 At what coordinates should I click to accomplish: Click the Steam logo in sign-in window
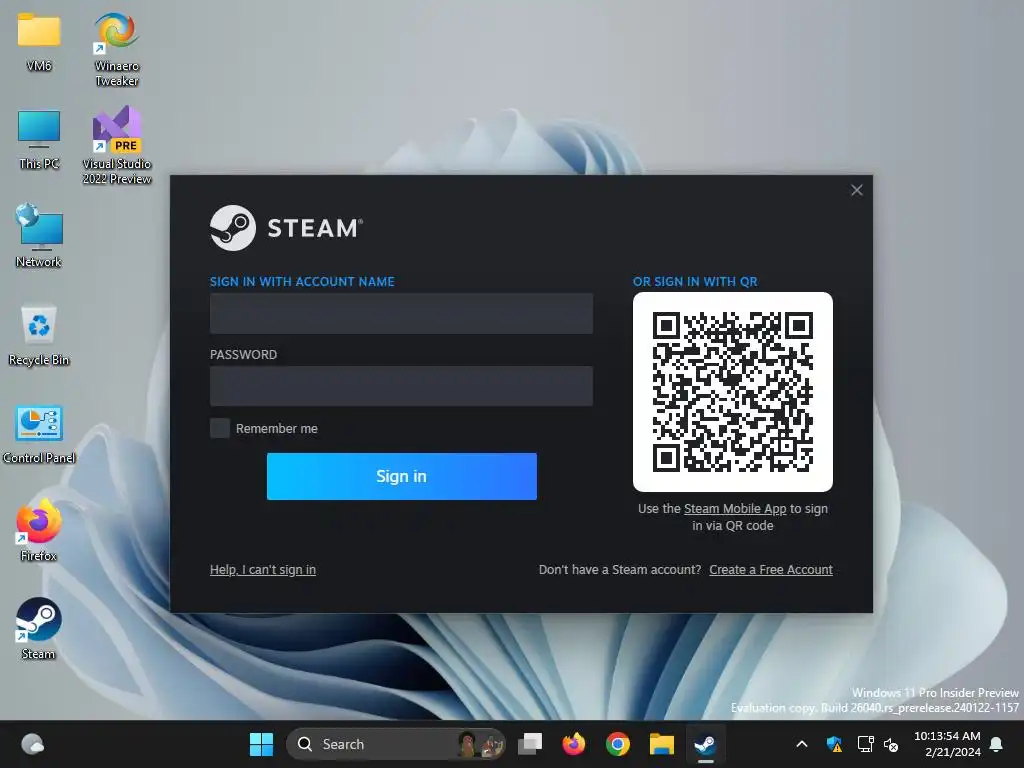(x=286, y=228)
